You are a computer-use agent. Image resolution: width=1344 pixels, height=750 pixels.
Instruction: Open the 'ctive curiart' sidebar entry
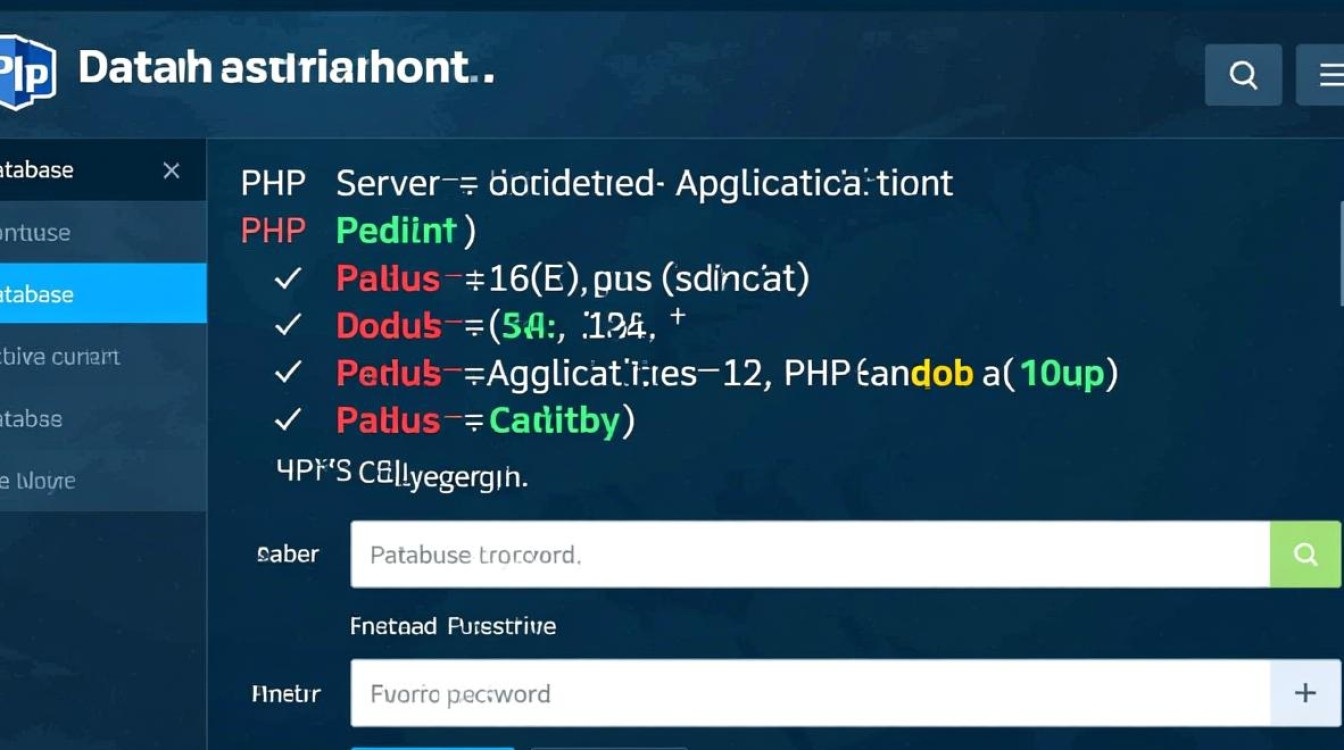click(x=60, y=357)
